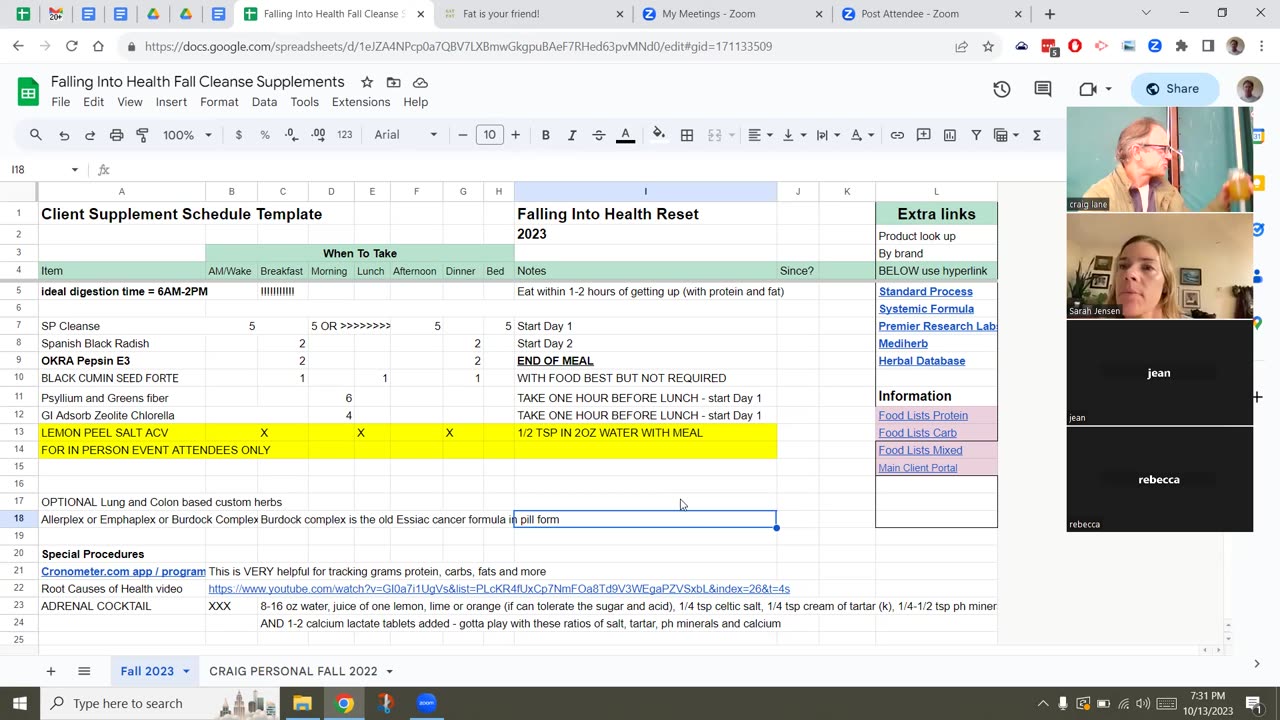
Task: Undo the last action
Action: (64, 135)
